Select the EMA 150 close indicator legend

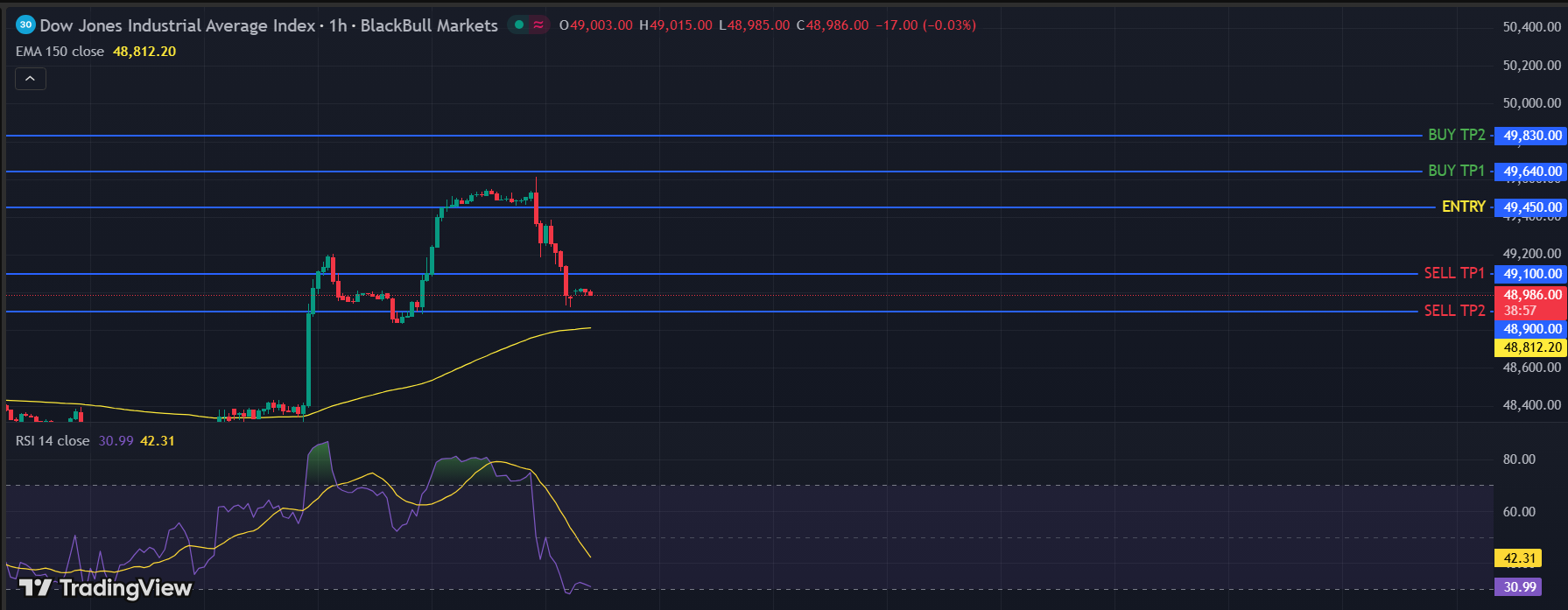[60, 52]
